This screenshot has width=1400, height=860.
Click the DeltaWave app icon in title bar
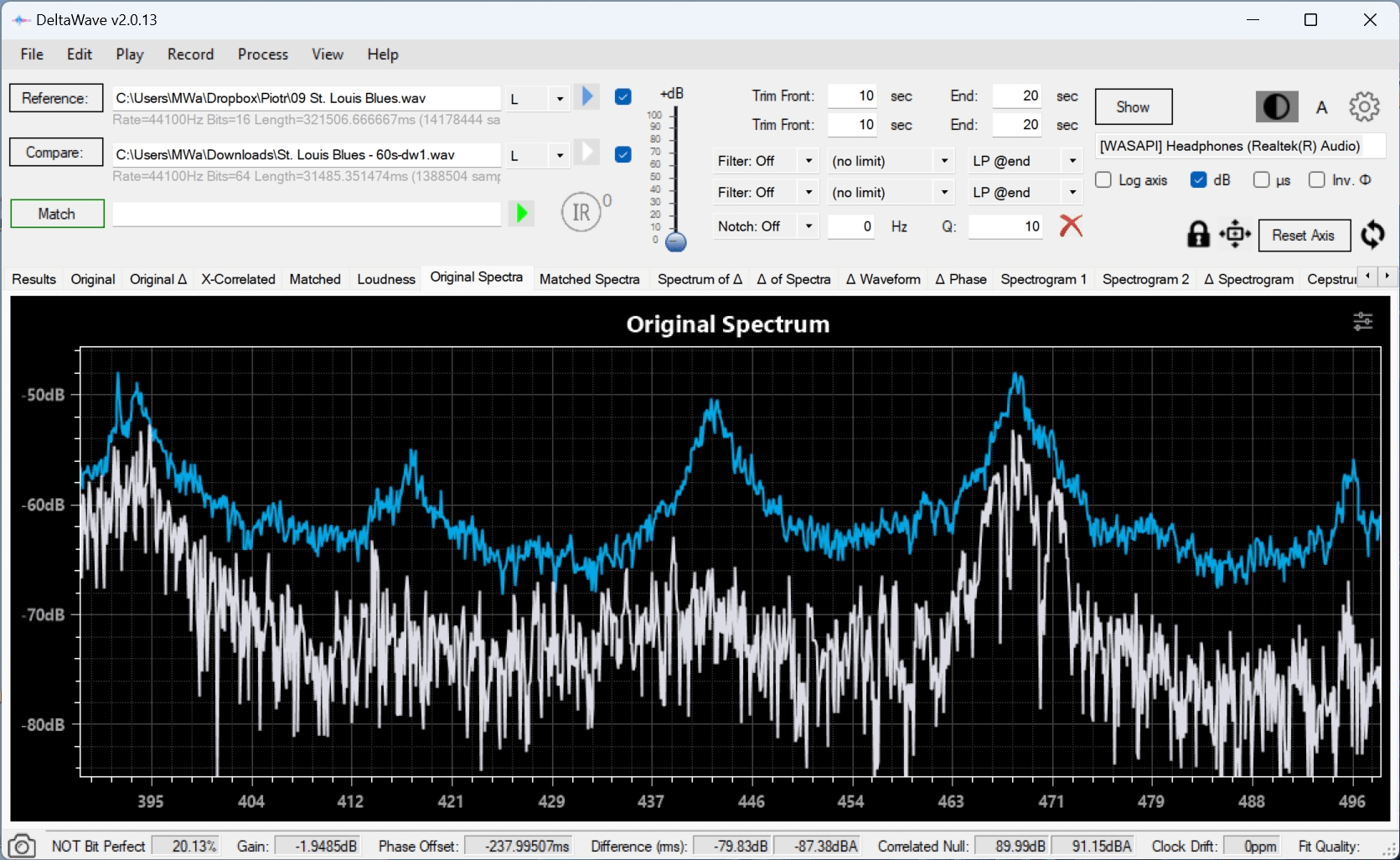(21, 20)
